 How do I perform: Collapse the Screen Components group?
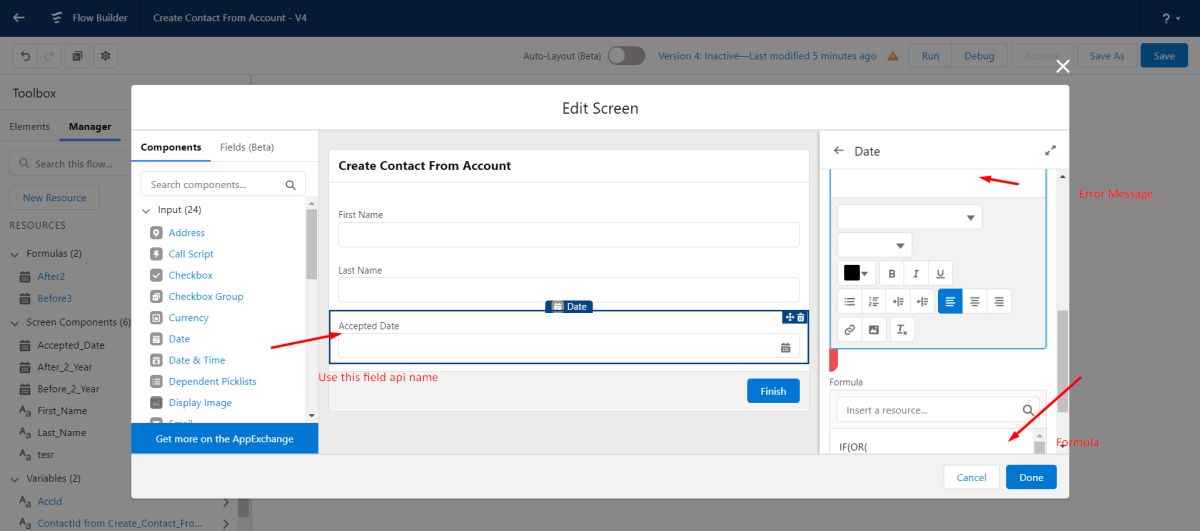point(15,323)
